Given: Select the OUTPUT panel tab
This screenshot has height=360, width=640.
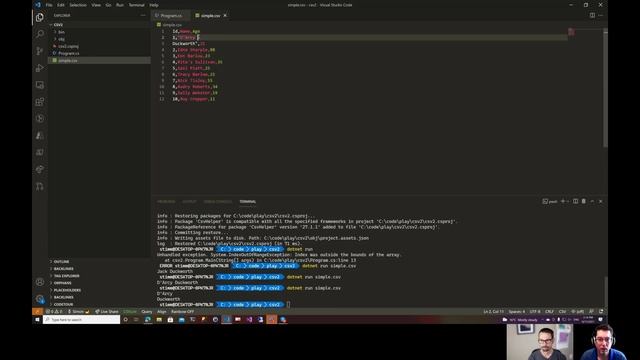Looking at the screenshot, I should 189,202.
